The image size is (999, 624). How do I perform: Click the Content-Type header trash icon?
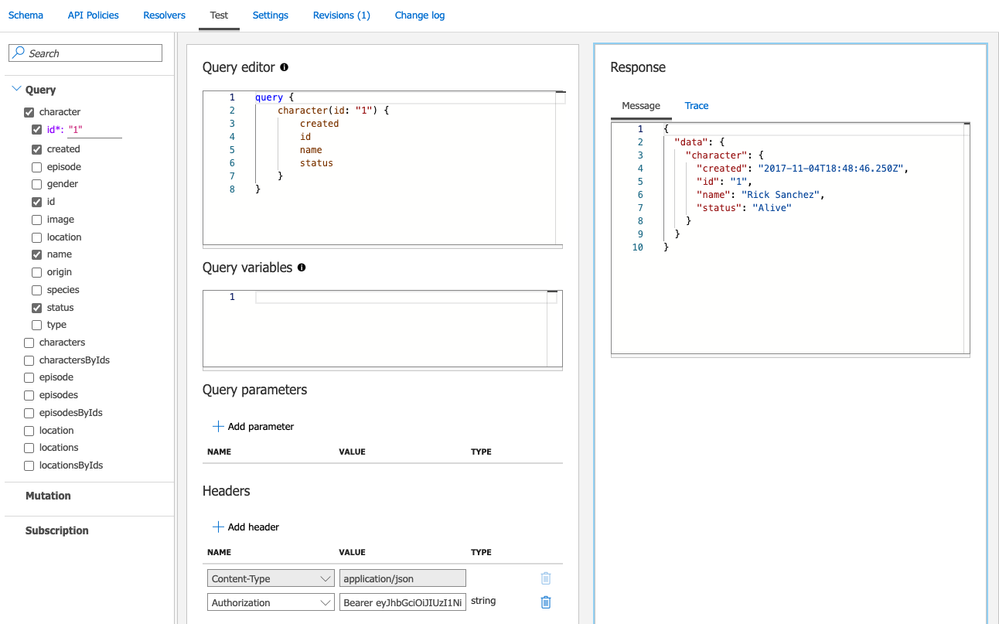coord(545,579)
